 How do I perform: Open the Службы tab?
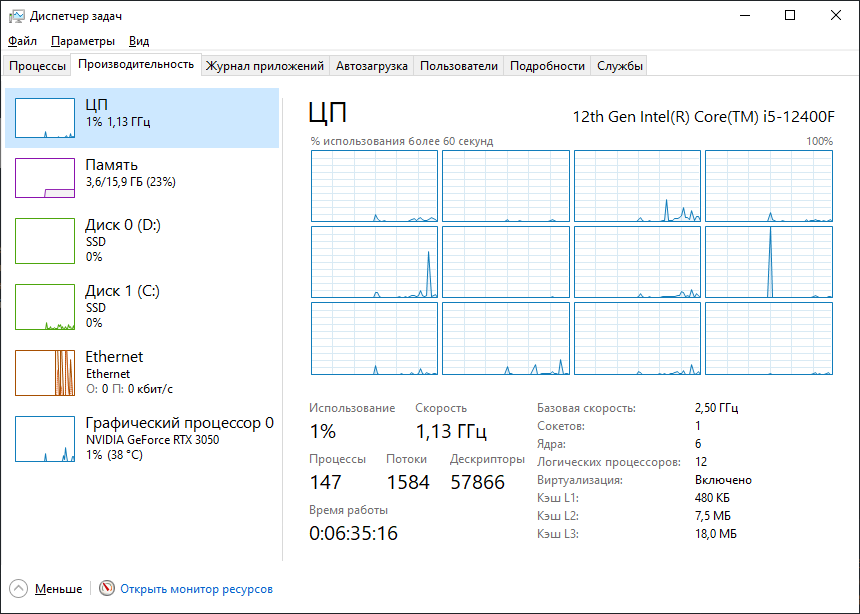620,66
